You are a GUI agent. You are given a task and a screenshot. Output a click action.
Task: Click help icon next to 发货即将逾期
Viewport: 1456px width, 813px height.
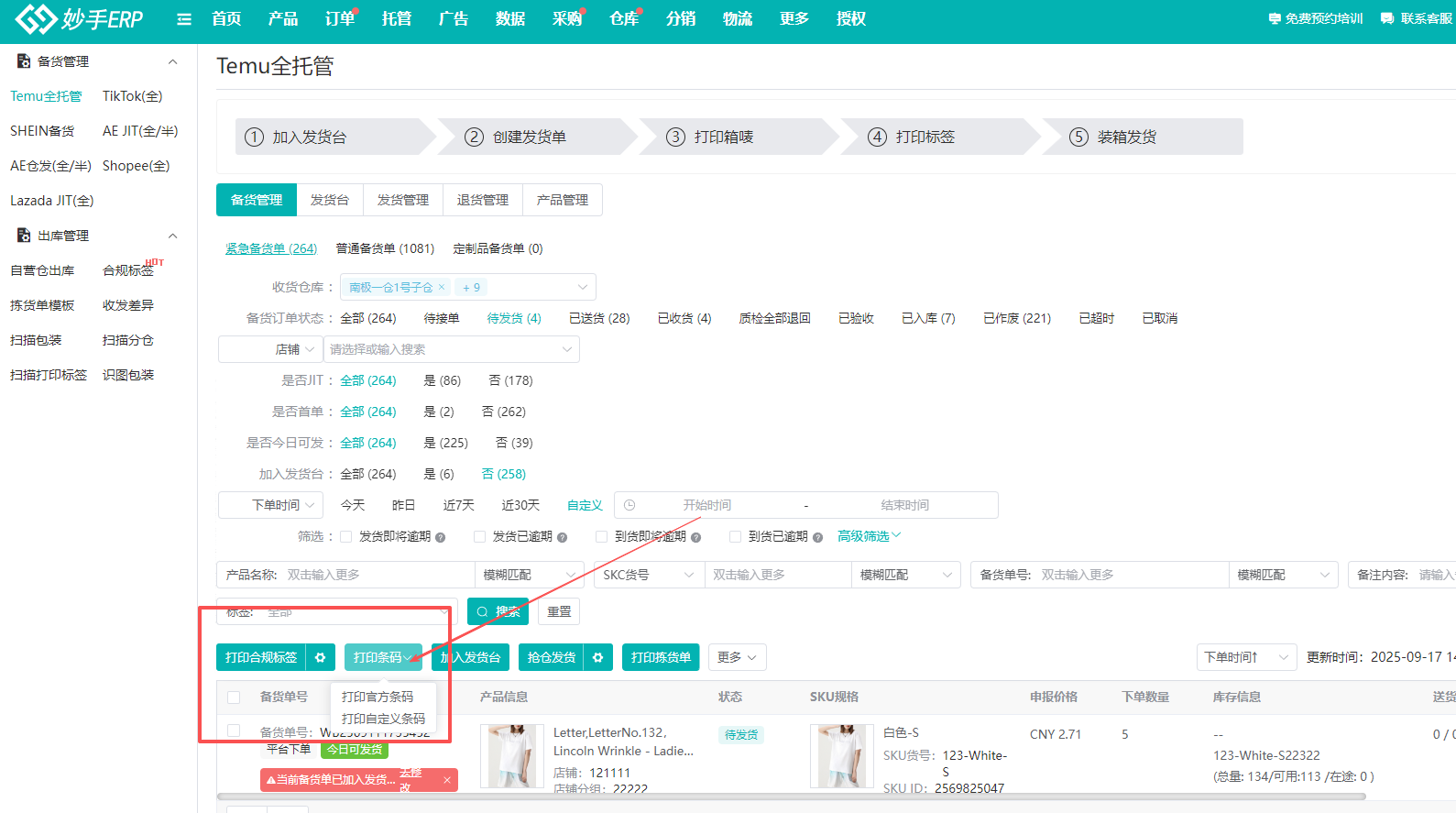click(x=441, y=537)
